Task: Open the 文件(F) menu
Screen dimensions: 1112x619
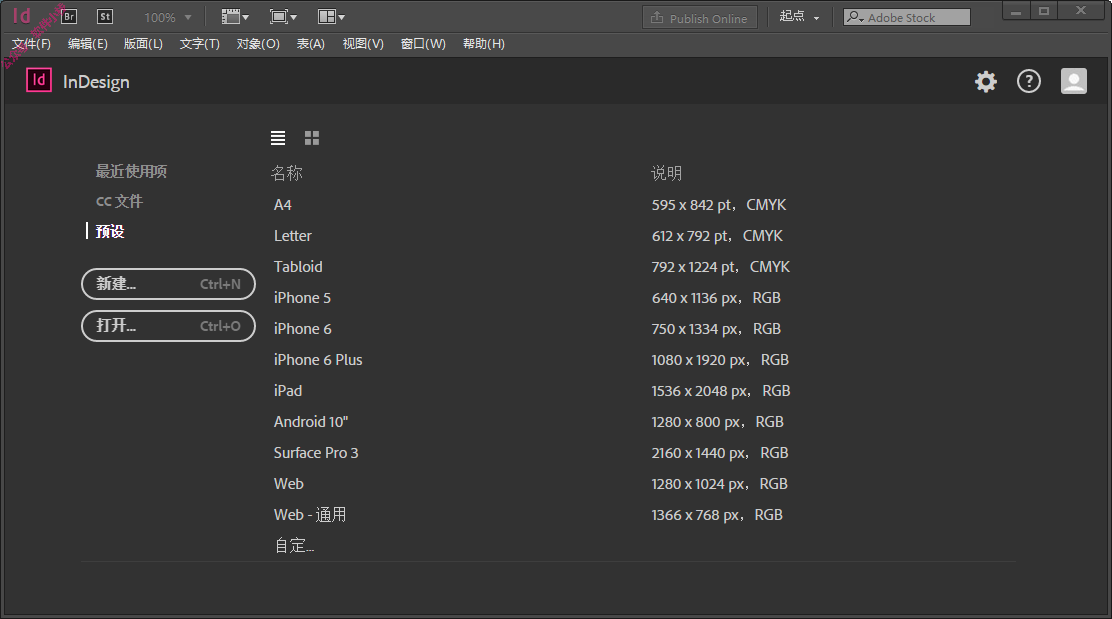Action: pos(31,44)
